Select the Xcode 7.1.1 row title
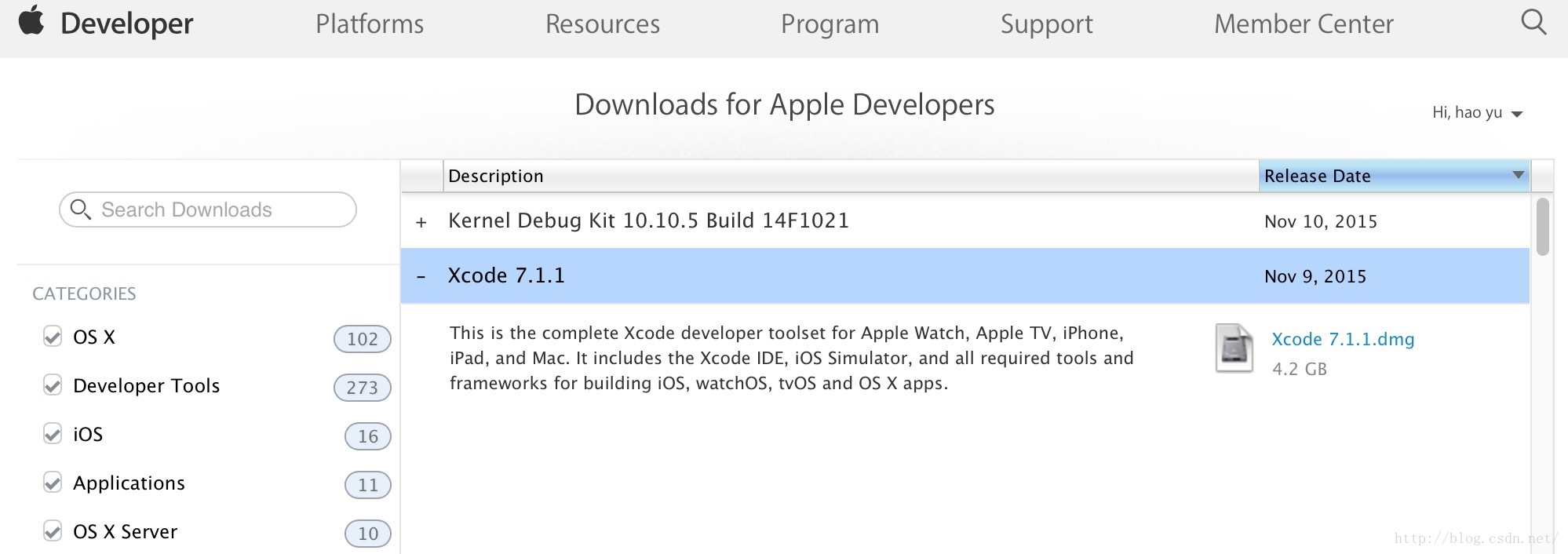This screenshot has height=554, width=1568. (506, 275)
